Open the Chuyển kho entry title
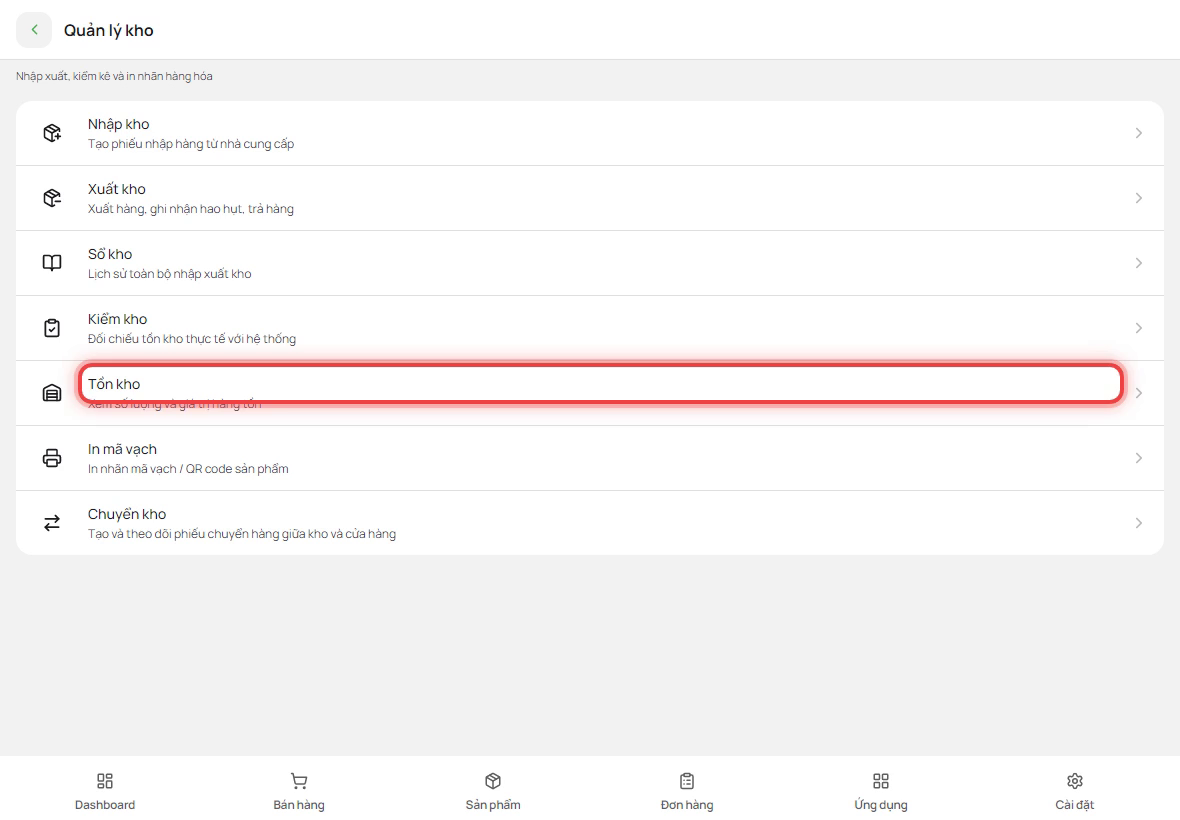 [126, 515]
